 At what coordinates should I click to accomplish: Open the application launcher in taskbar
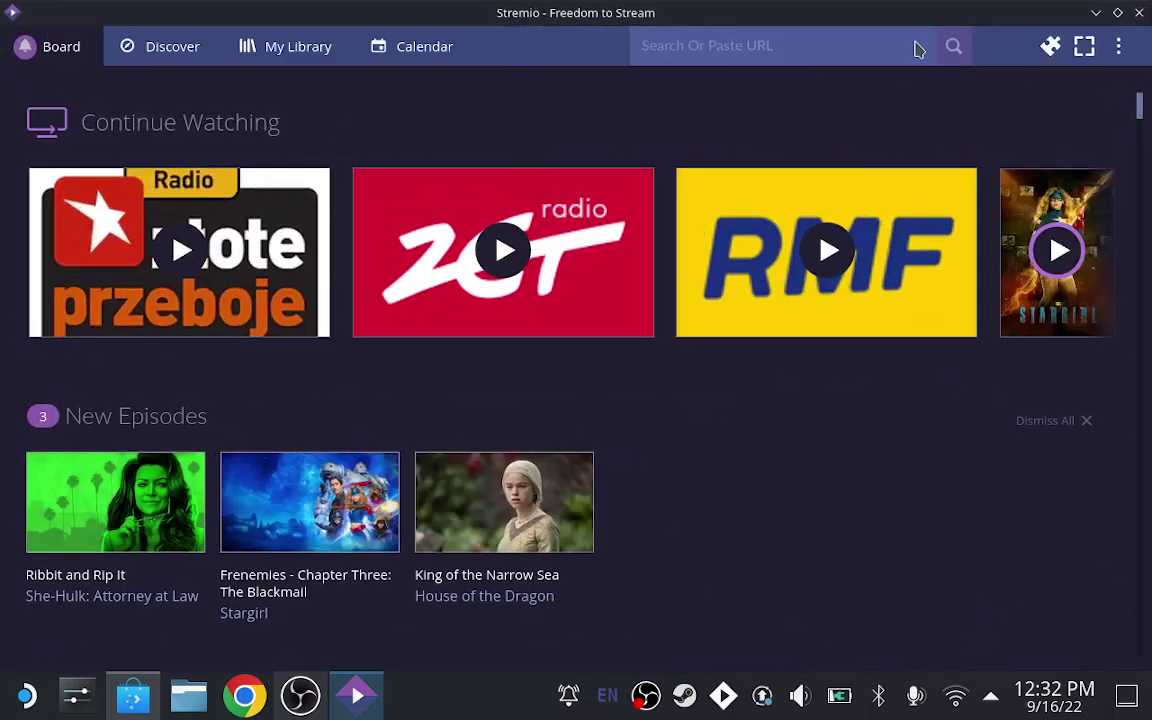point(26,695)
